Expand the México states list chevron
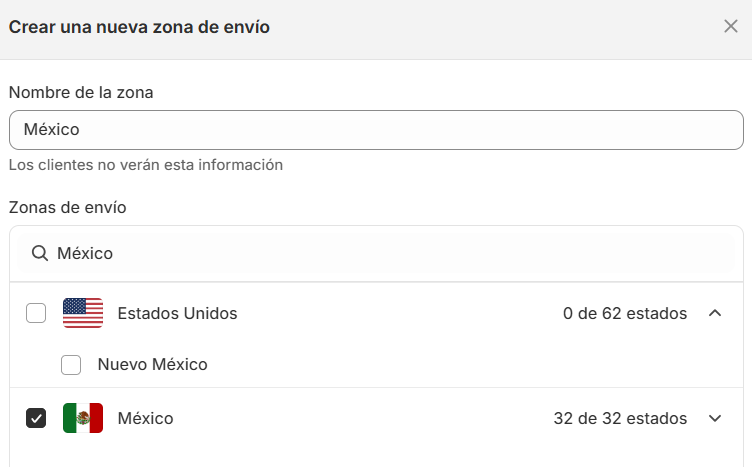Screen dimensions: 752x467 pyautogui.click(x=715, y=418)
